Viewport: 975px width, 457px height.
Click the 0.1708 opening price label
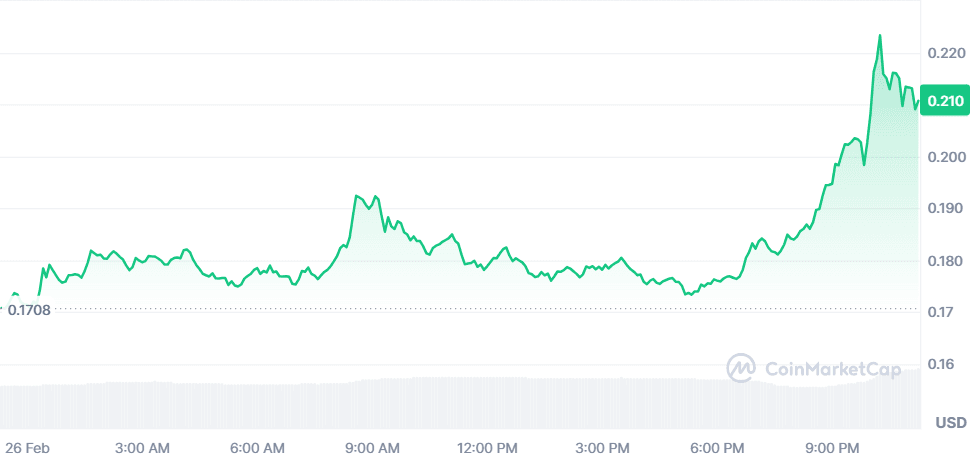coord(29,310)
